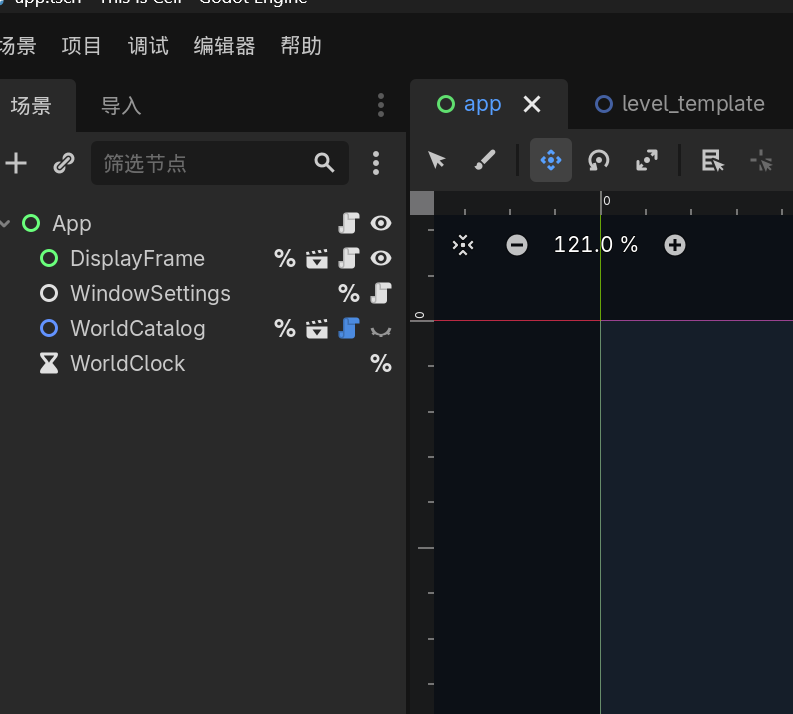This screenshot has height=714, width=793.
Task: Switch to the 场景 dock tab
Action: click(x=31, y=106)
